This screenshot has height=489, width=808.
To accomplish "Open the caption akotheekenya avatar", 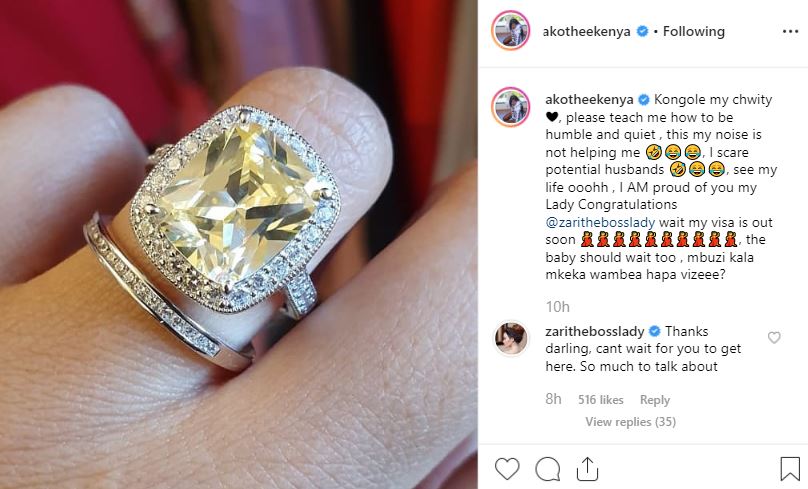I will click(x=511, y=107).
